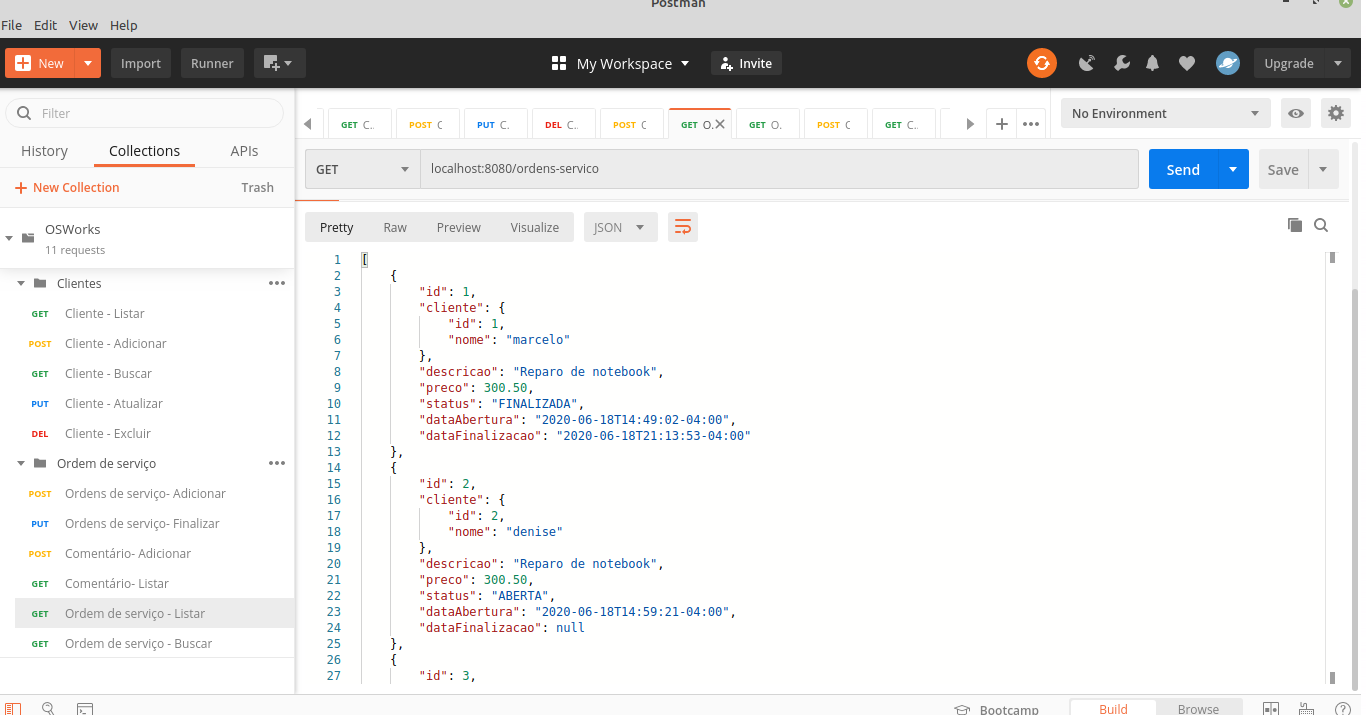Collapse the Clientes folder
Viewport: 1366px width, 715px height.
click(x=21, y=283)
